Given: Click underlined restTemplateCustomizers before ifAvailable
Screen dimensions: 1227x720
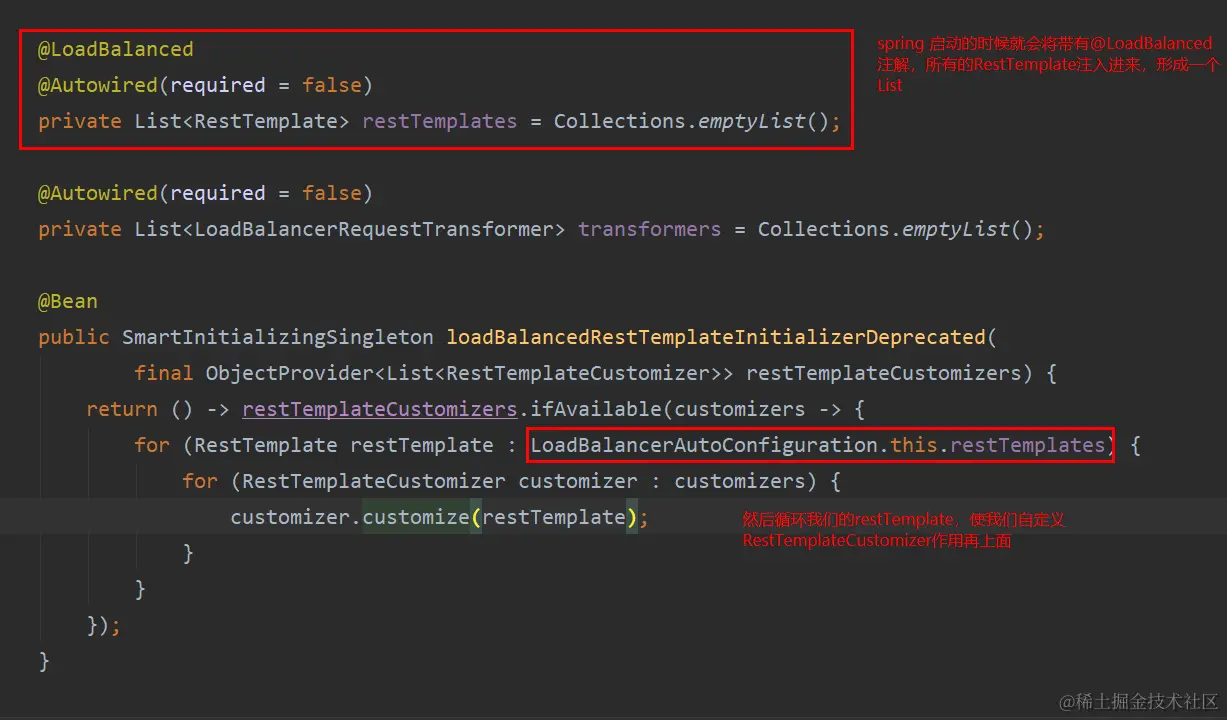Looking at the screenshot, I should click(x=380, y=409).
